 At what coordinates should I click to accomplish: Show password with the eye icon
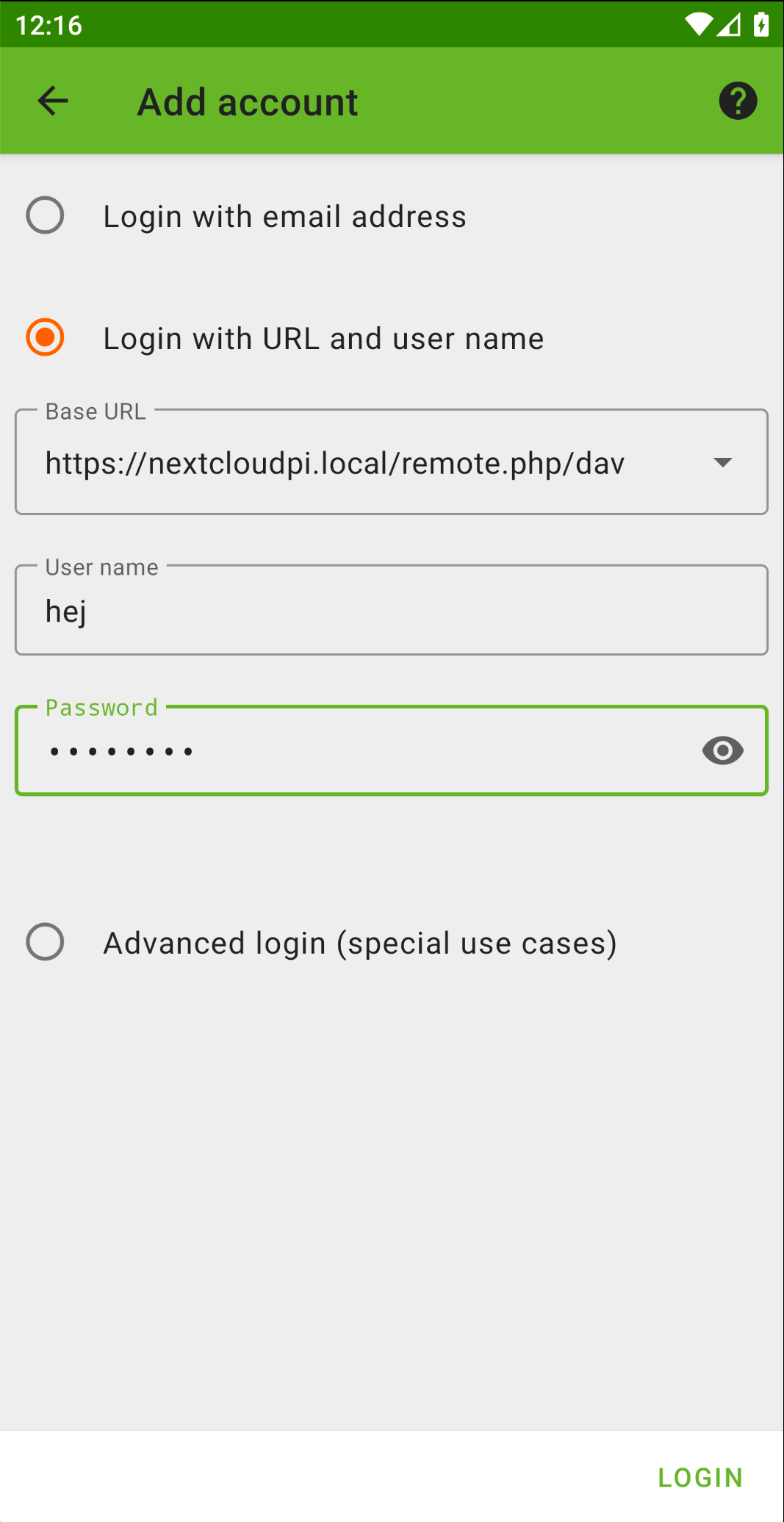click(722, 750)
